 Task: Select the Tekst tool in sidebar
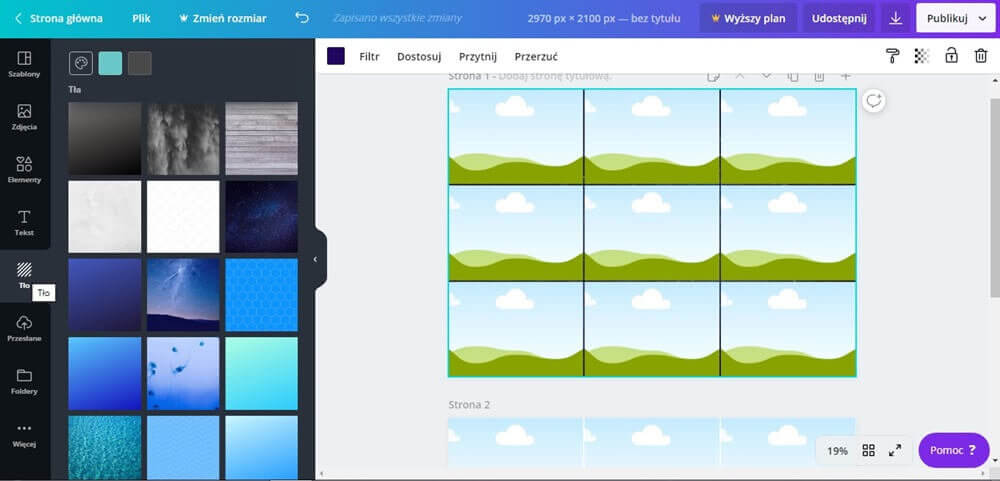[x=24, y=222]
